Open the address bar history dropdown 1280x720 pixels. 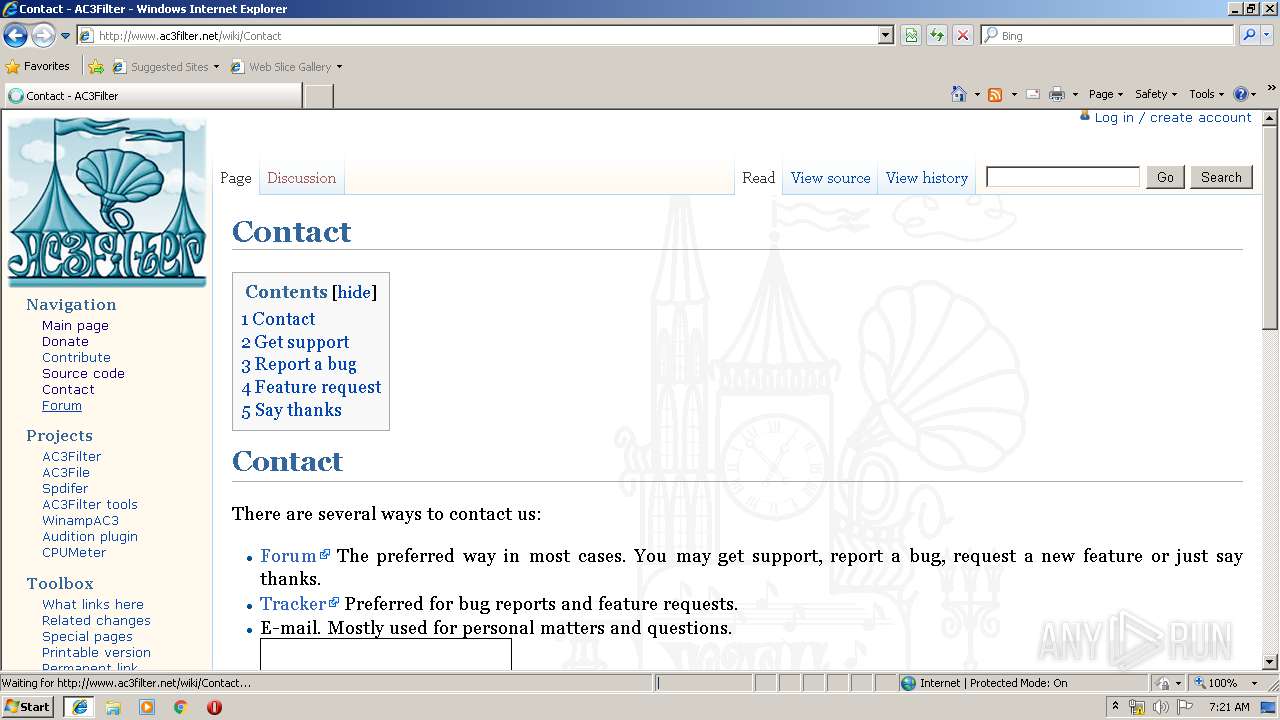pyautogui.click(x=886, y=35)
